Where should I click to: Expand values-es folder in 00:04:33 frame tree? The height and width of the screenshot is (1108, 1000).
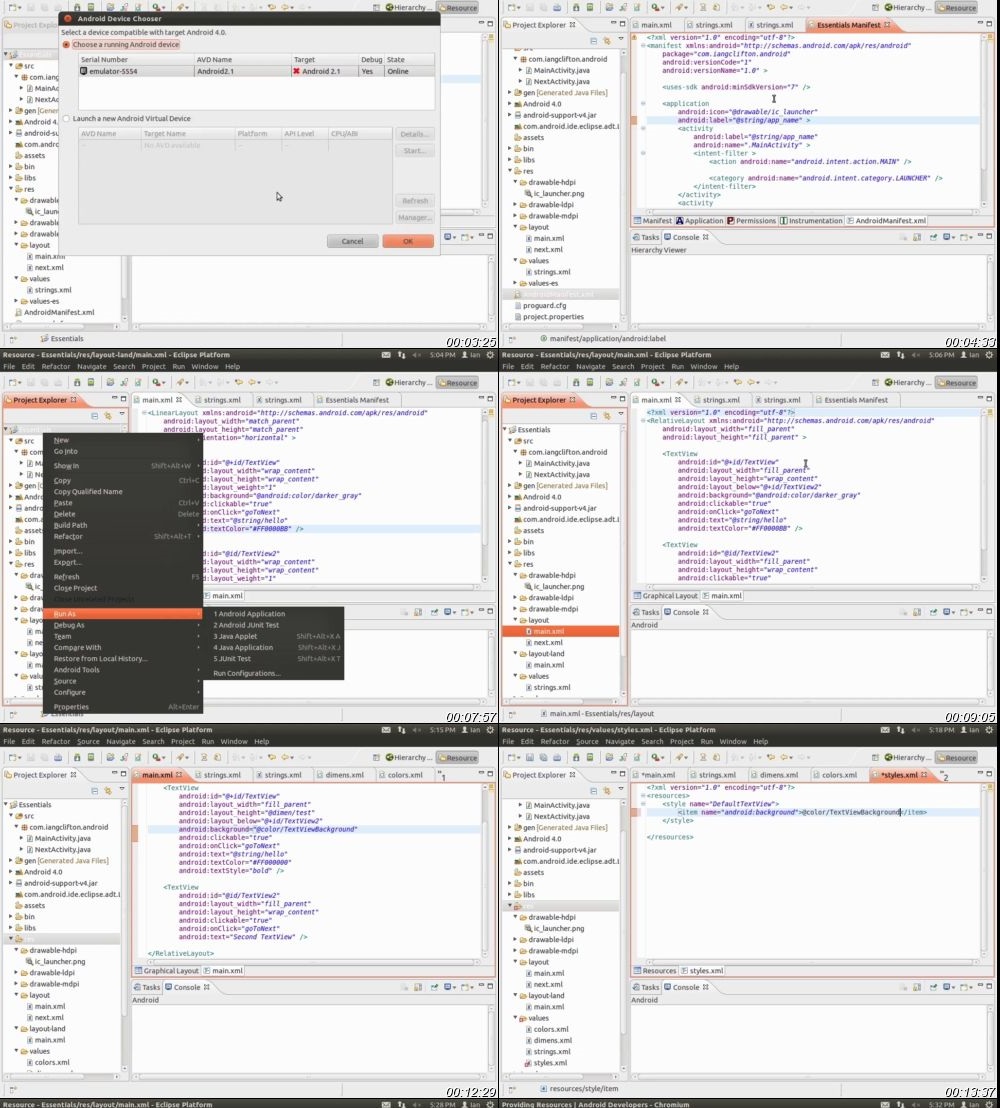(515, 283)
